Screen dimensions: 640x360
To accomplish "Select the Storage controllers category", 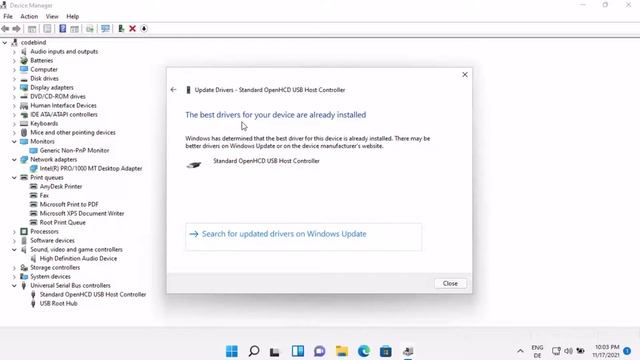I will (55, 267).
